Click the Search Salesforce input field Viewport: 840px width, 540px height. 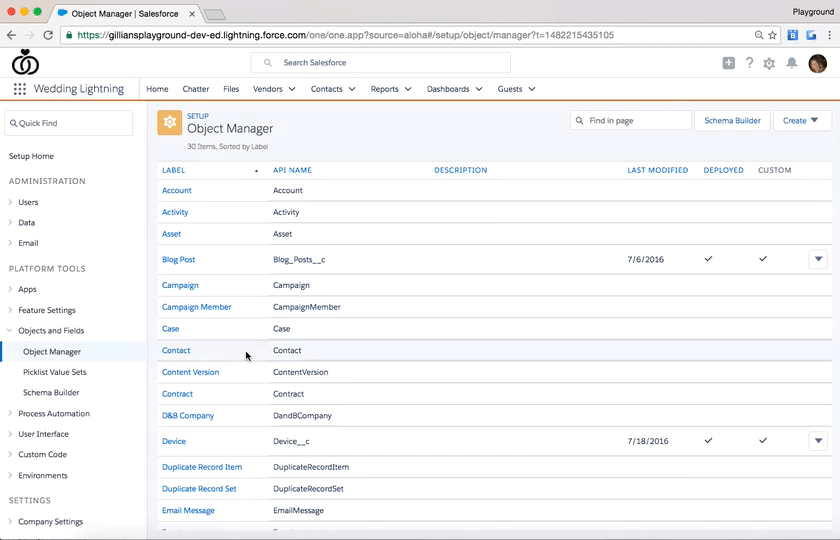[380, 63]
